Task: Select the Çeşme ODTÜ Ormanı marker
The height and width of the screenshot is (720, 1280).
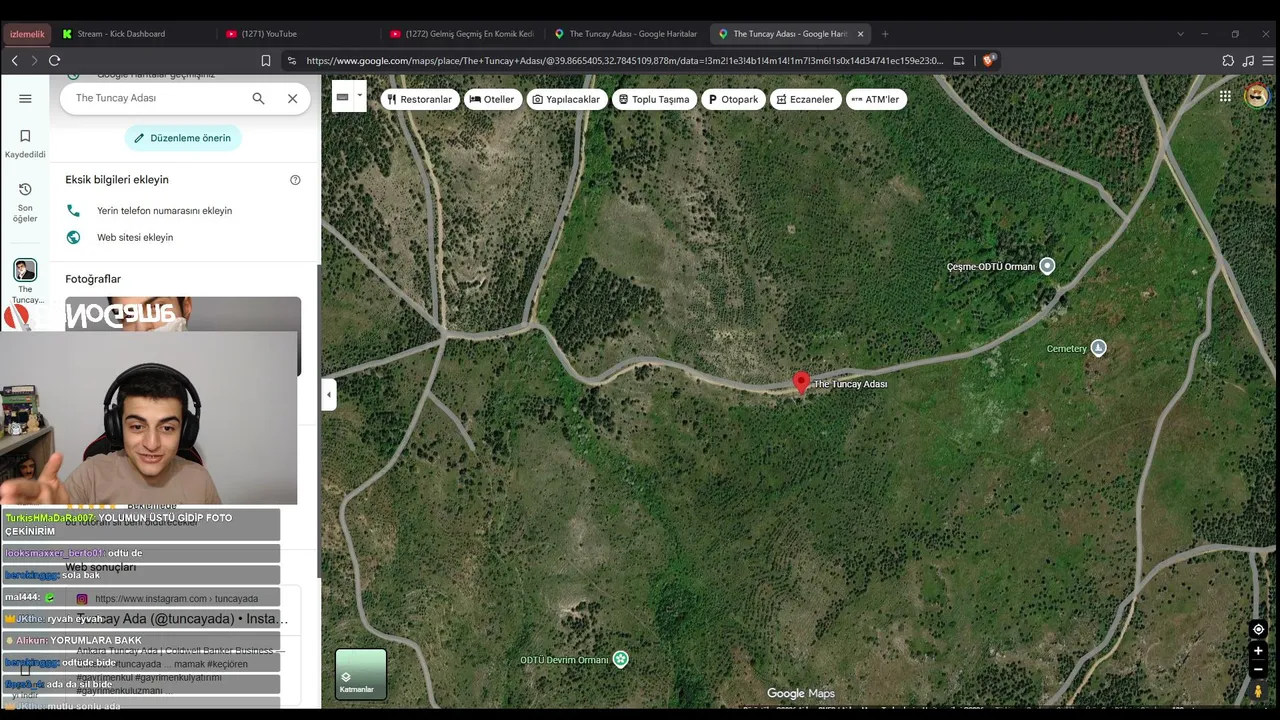Action: point(1047,266)
